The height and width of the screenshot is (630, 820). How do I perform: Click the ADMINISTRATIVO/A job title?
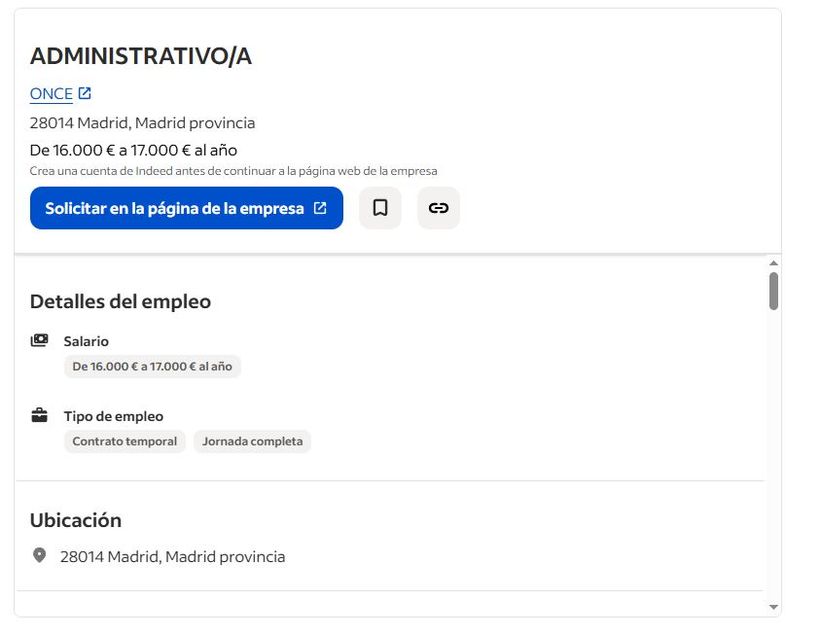click(x=141, y=57)
